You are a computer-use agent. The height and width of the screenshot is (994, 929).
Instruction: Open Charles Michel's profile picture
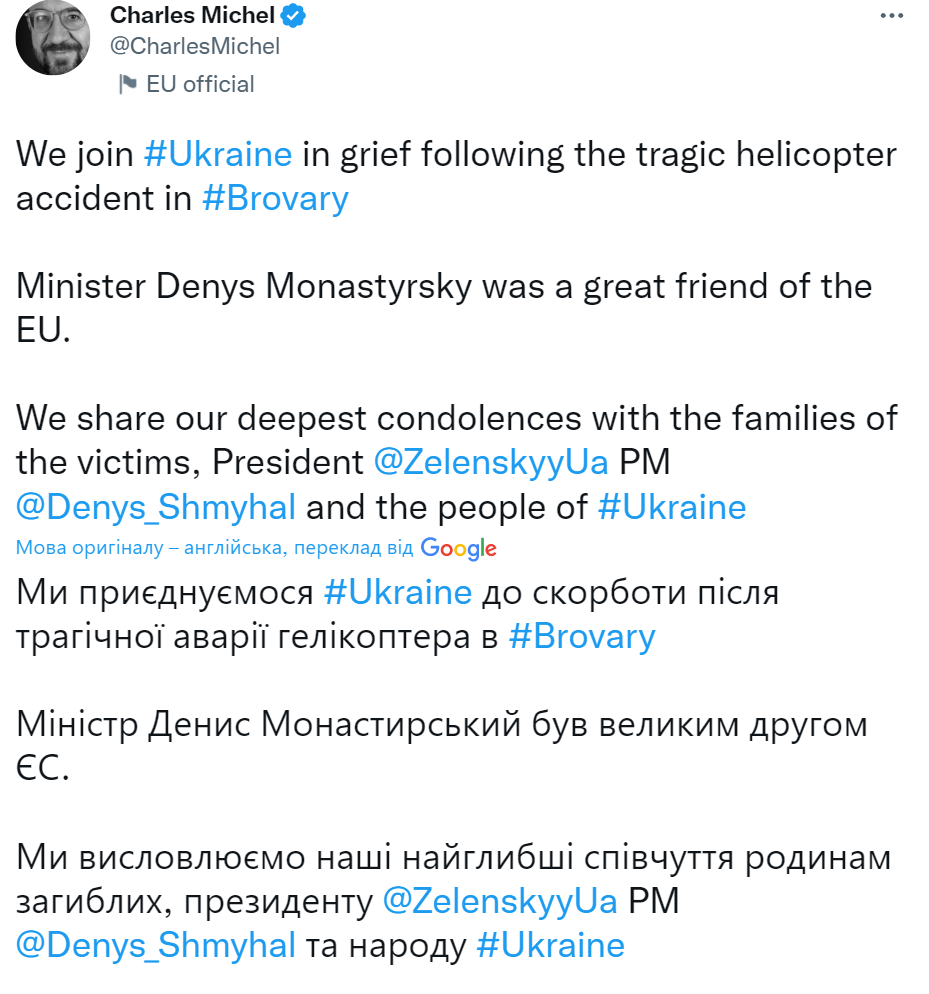52,37
